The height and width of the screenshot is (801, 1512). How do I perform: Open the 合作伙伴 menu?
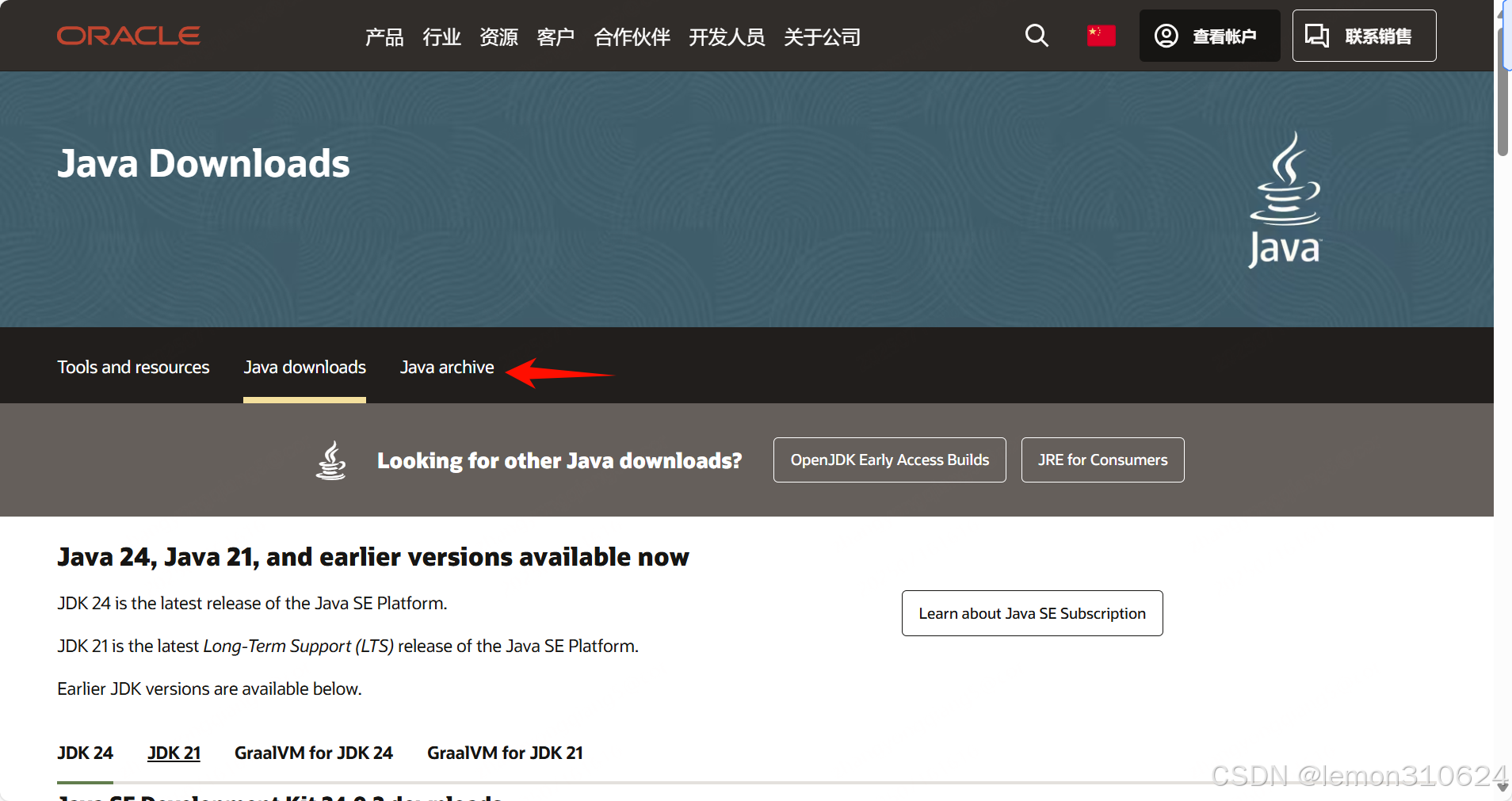632,36
